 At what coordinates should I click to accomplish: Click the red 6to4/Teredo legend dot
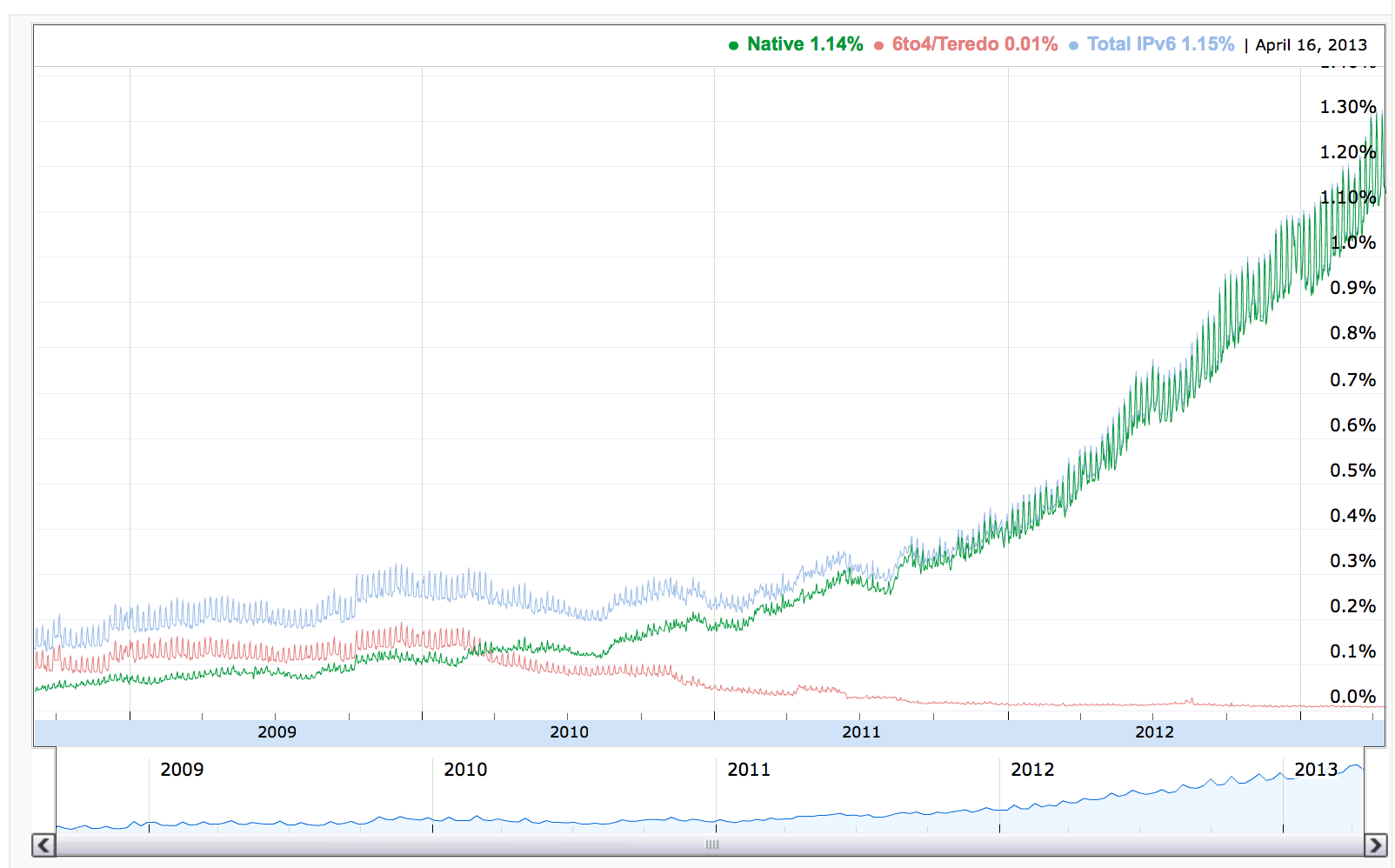pyautogui.click(x=878, y=45)
